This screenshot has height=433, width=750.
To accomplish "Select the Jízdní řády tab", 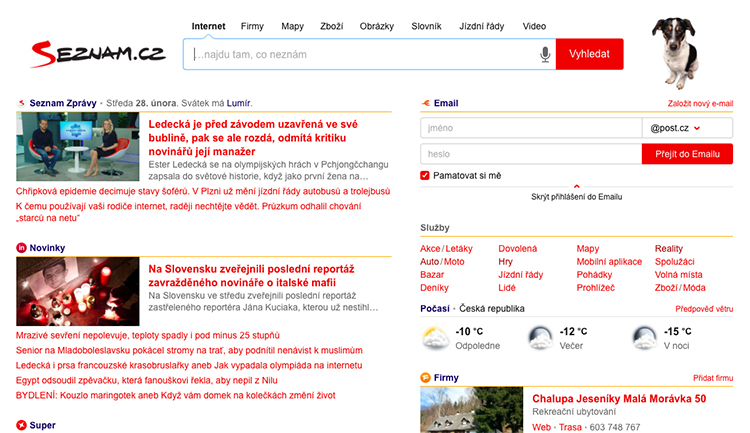I will click(480, 26).
